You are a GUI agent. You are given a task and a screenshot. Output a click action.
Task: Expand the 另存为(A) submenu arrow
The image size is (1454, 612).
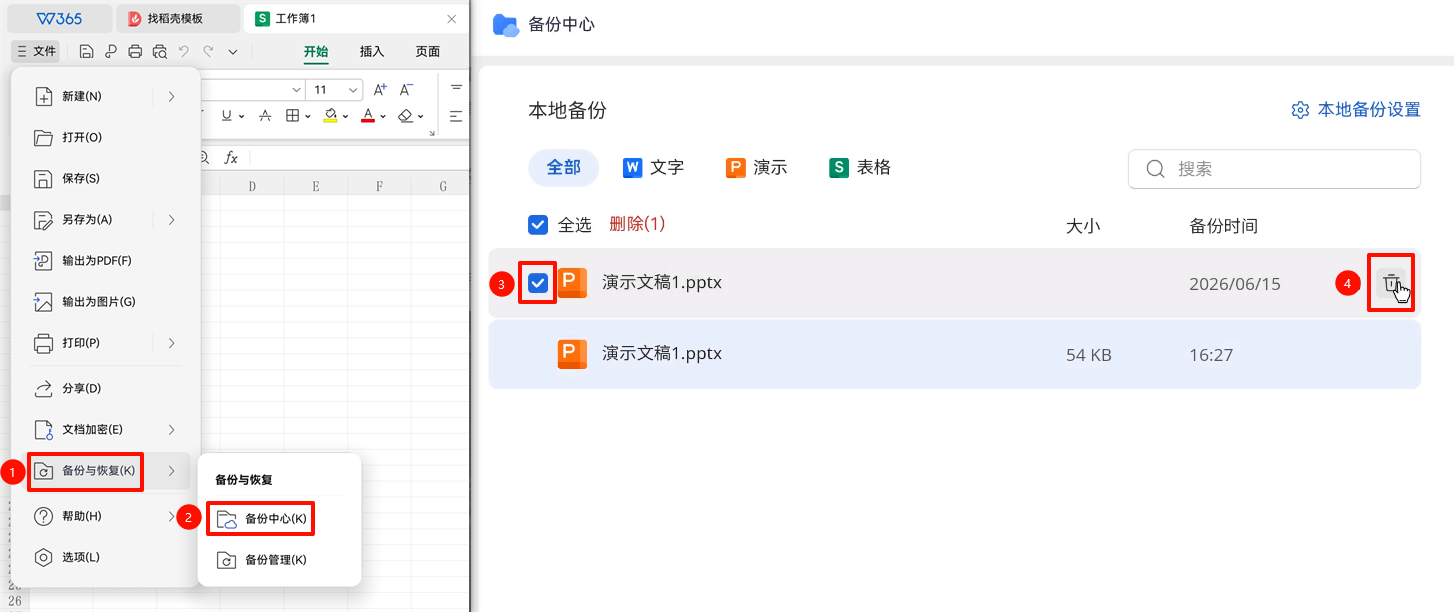[x=172, y=219]
